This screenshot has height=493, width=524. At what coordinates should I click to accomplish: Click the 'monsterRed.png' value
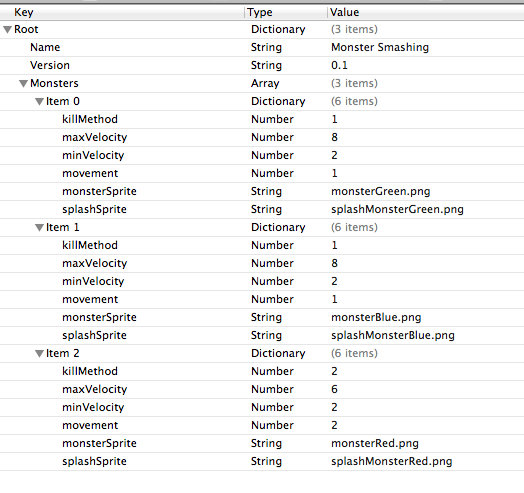tap(375, 444)
